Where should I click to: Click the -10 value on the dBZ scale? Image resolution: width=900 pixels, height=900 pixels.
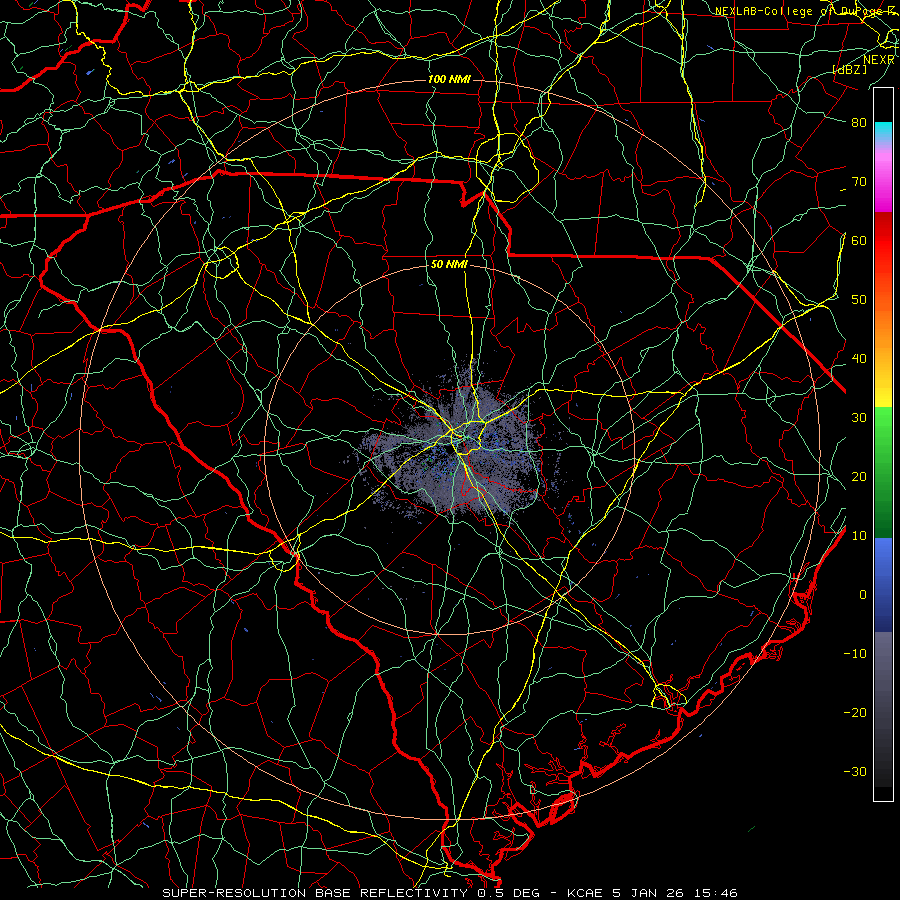click(x=855, y=654)
